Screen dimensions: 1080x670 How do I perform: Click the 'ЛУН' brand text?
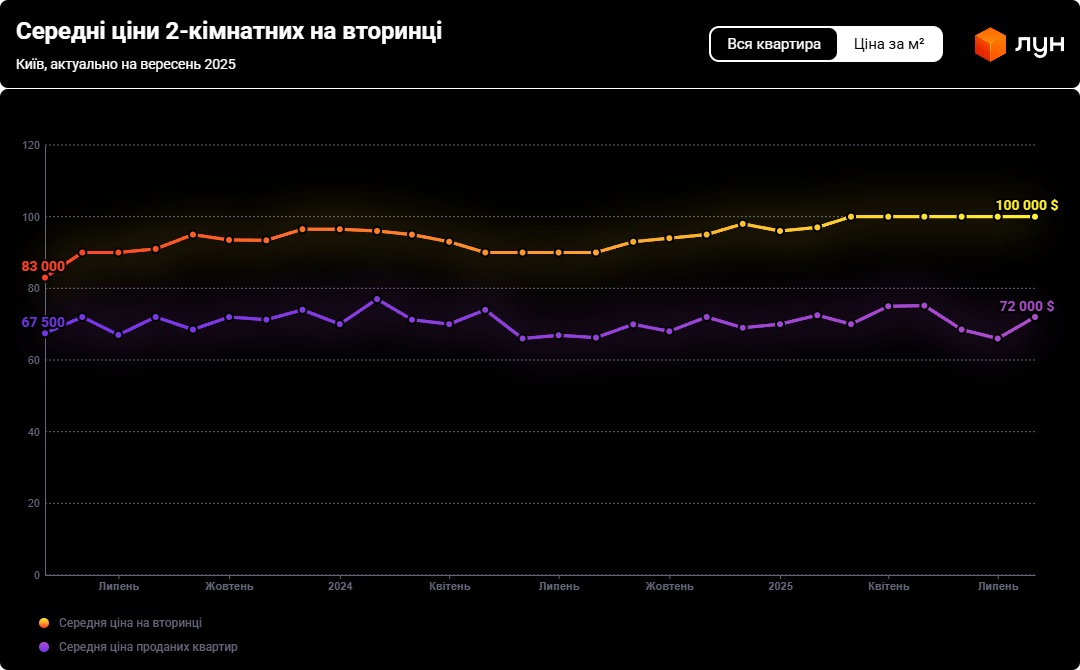pos(1039,45)
